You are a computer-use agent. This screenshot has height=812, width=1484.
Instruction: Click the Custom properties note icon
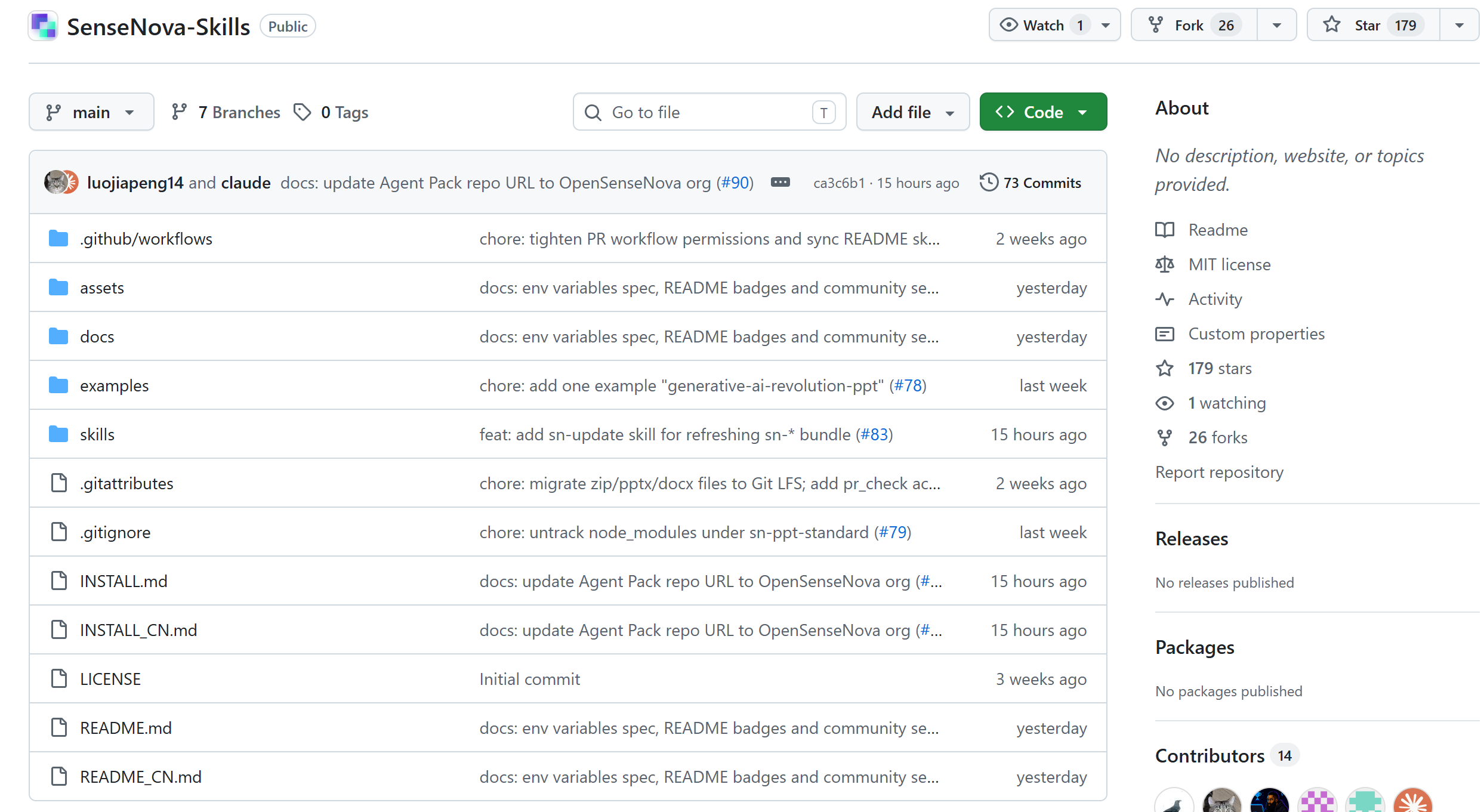(1165, 334)
